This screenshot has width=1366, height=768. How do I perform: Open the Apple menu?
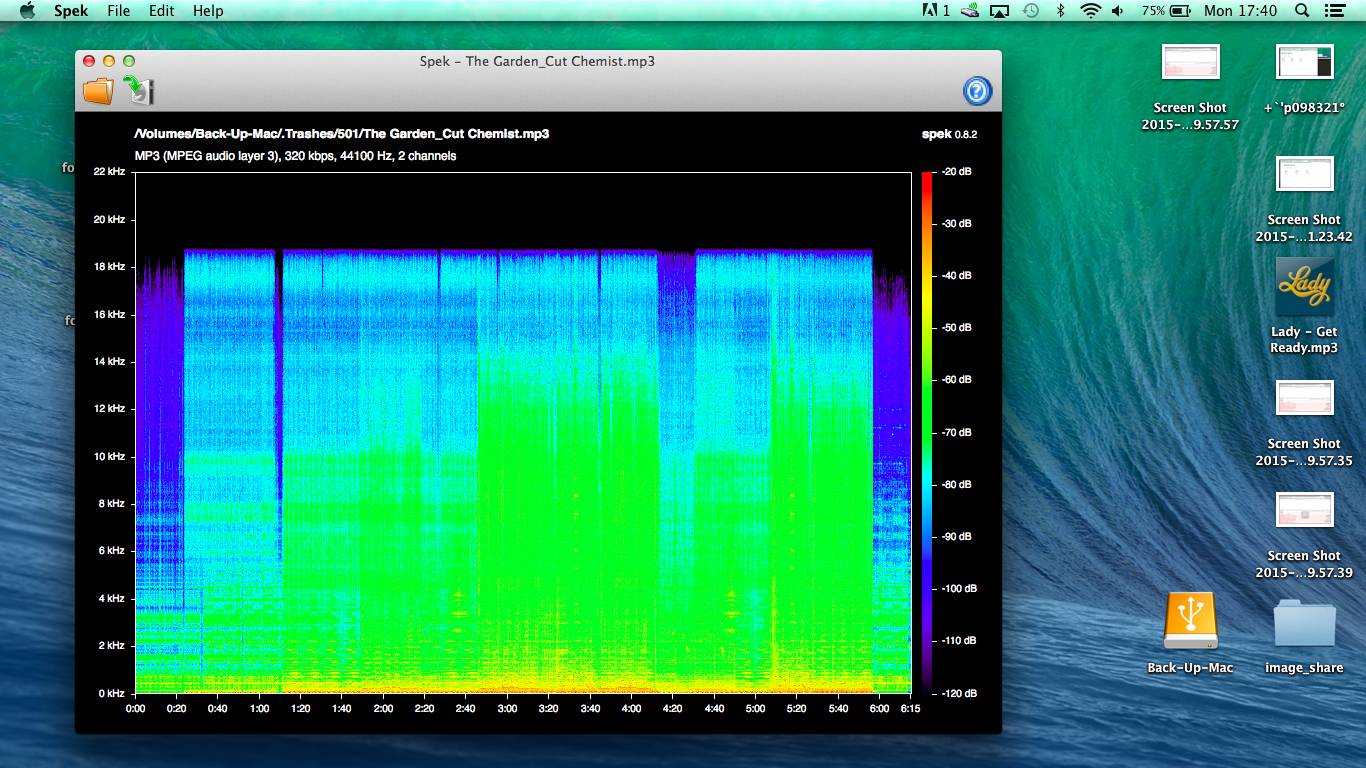pyautogui.click(x=27, y=11)
